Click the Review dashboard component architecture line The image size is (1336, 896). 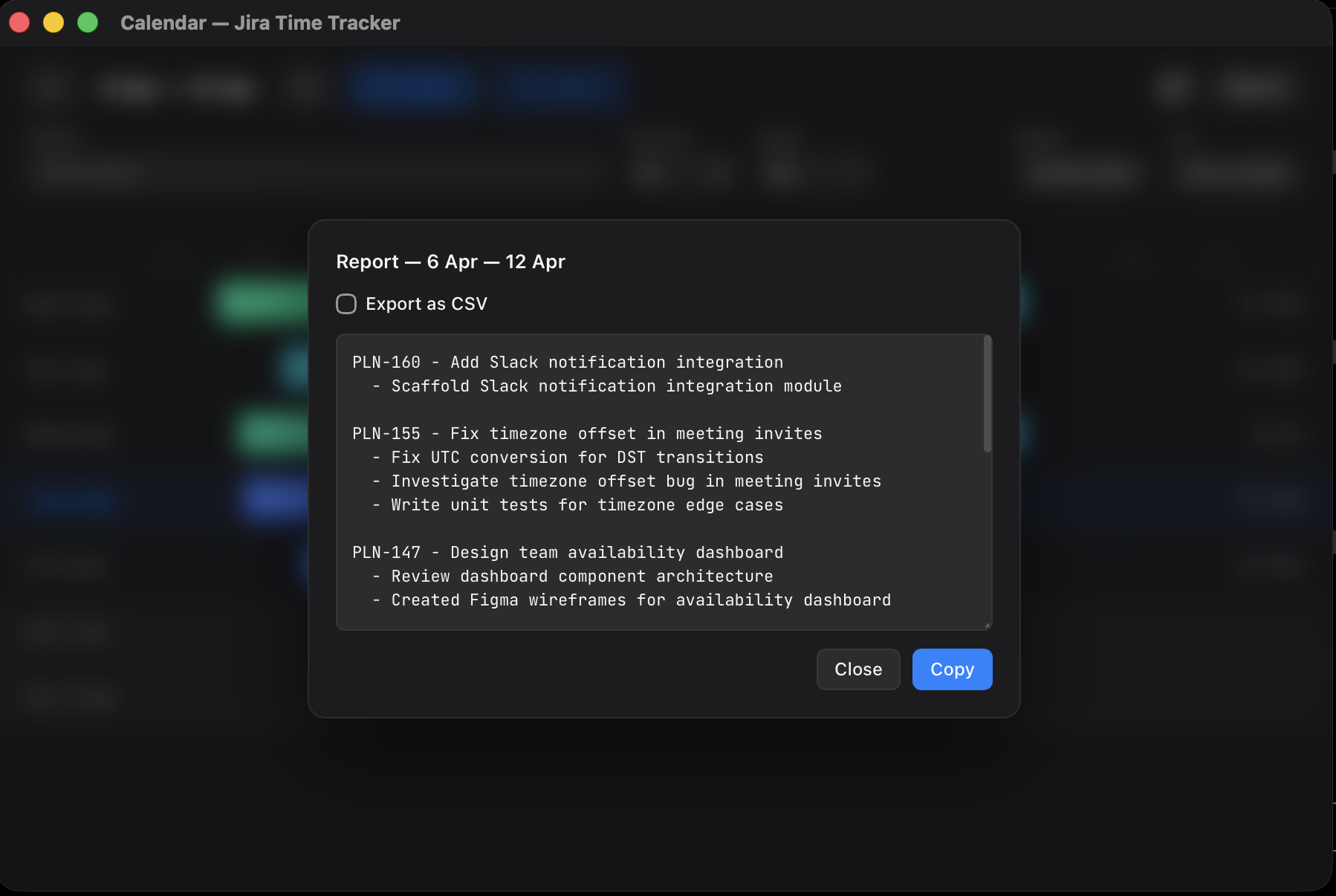point(582,577)
